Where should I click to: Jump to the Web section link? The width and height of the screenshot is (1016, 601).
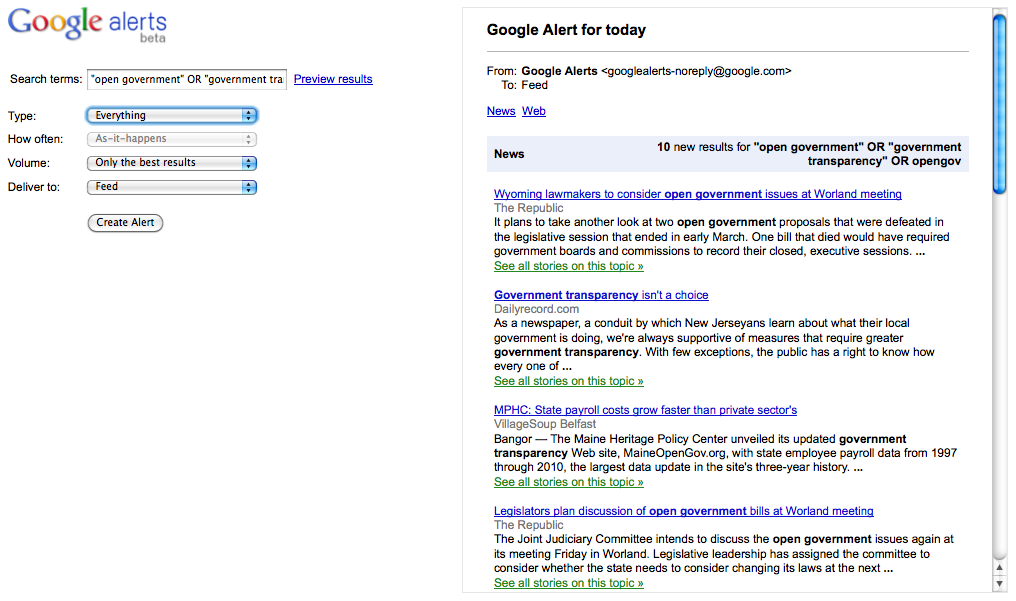(x=534, y=111)
